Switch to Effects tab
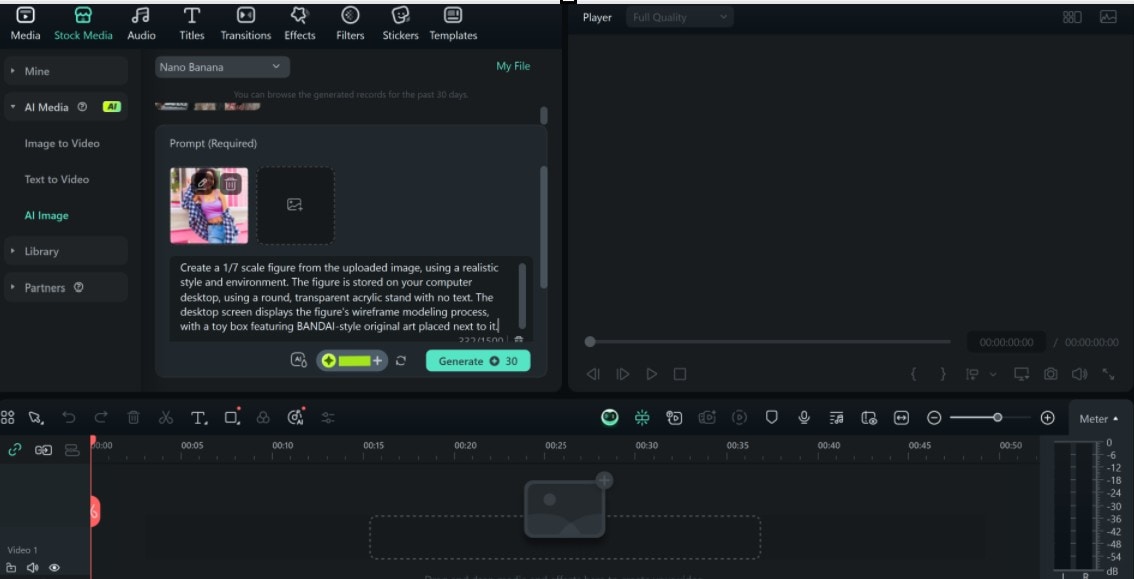The height and width of the screenshot is (579, 1134). (299, 24)
